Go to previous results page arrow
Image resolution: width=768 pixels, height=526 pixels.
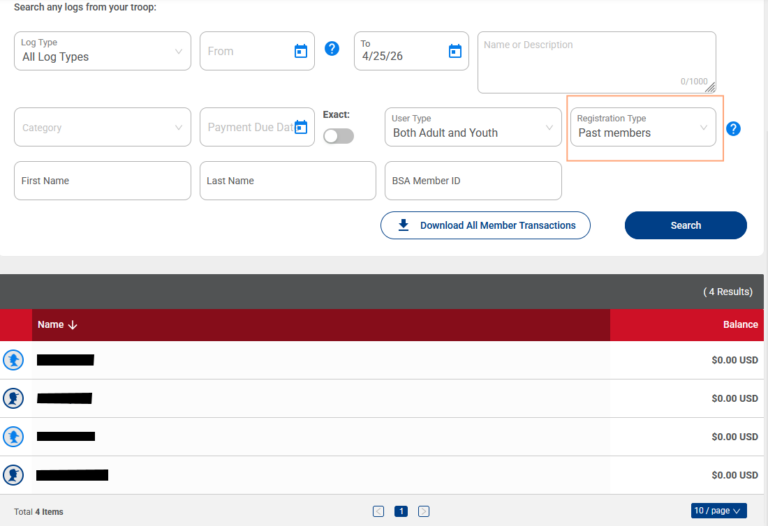pyautogui.click(x=378, y=511)
